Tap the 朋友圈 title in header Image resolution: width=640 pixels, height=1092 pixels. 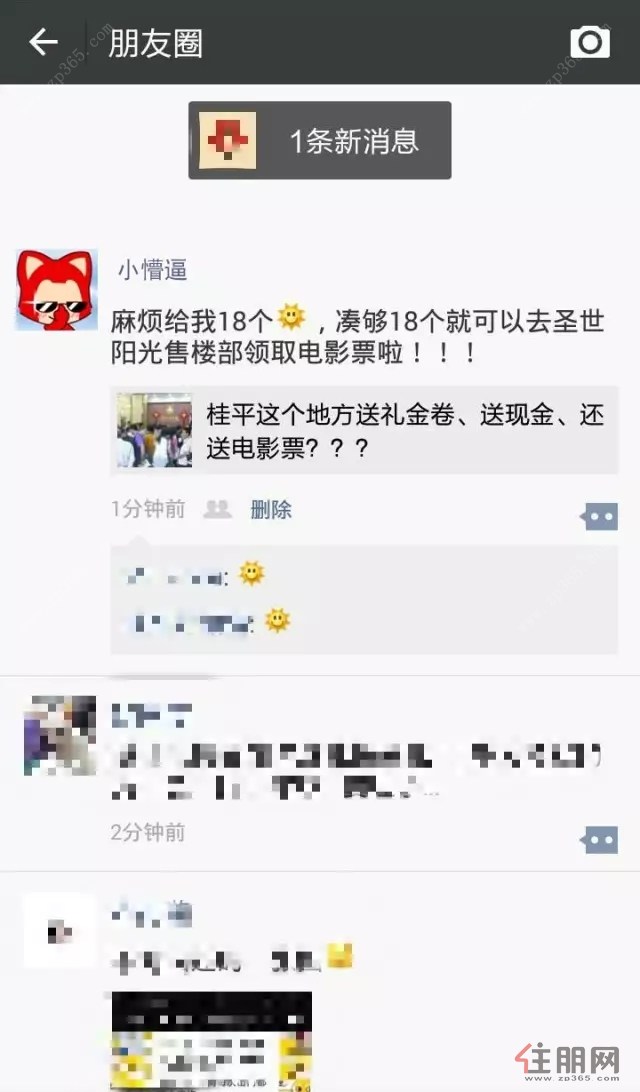tap(155, 43)
